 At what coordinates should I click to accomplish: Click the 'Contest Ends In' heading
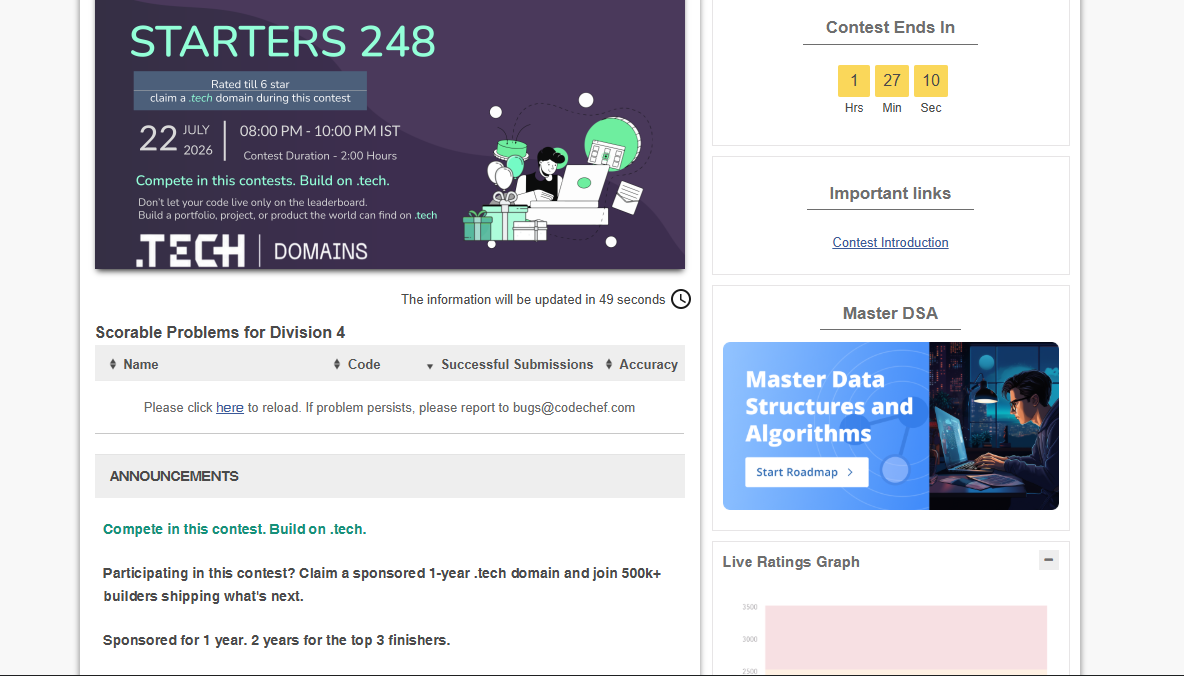click(x=890, y=27)
